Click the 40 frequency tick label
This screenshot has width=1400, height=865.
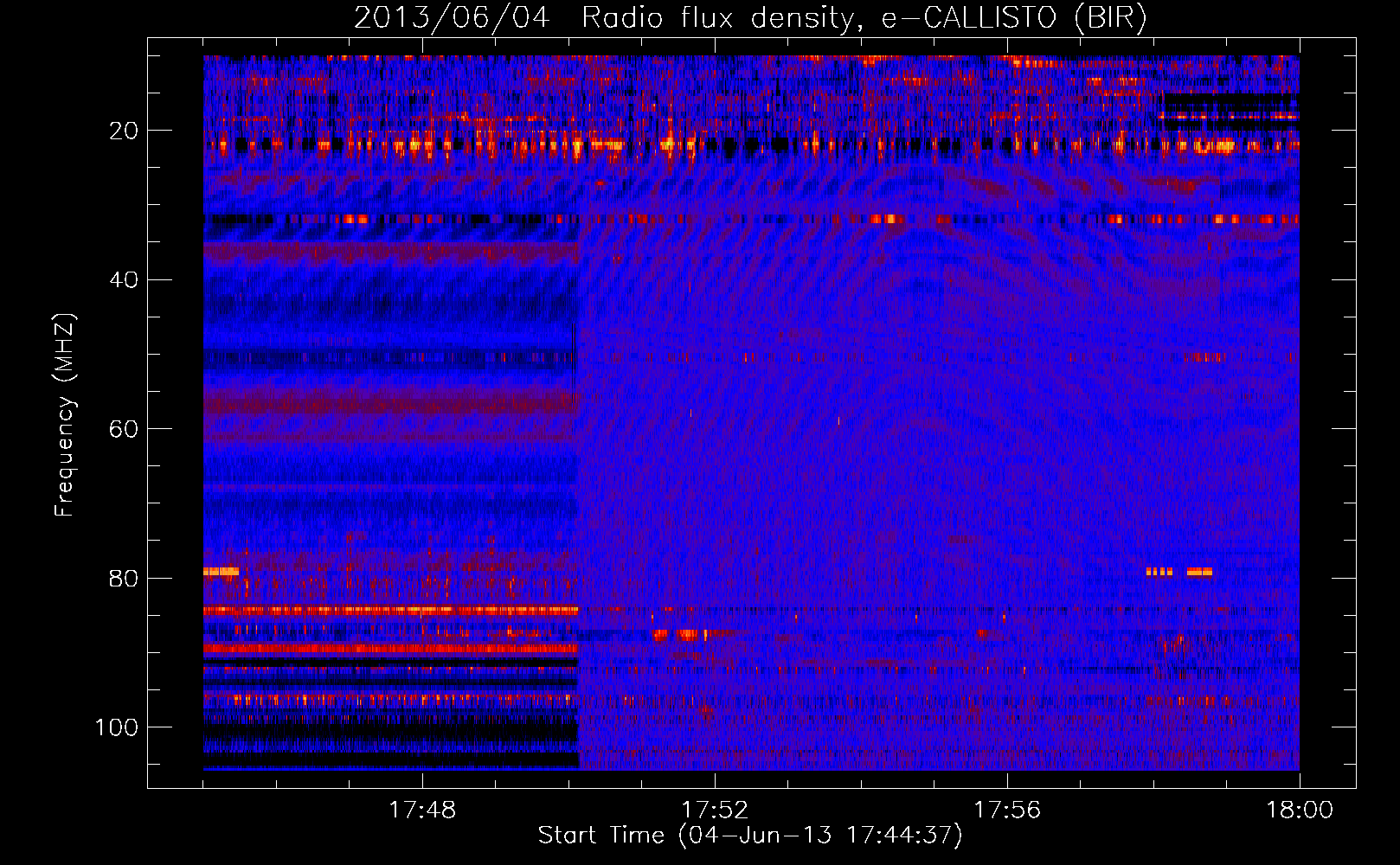[124, 280]
